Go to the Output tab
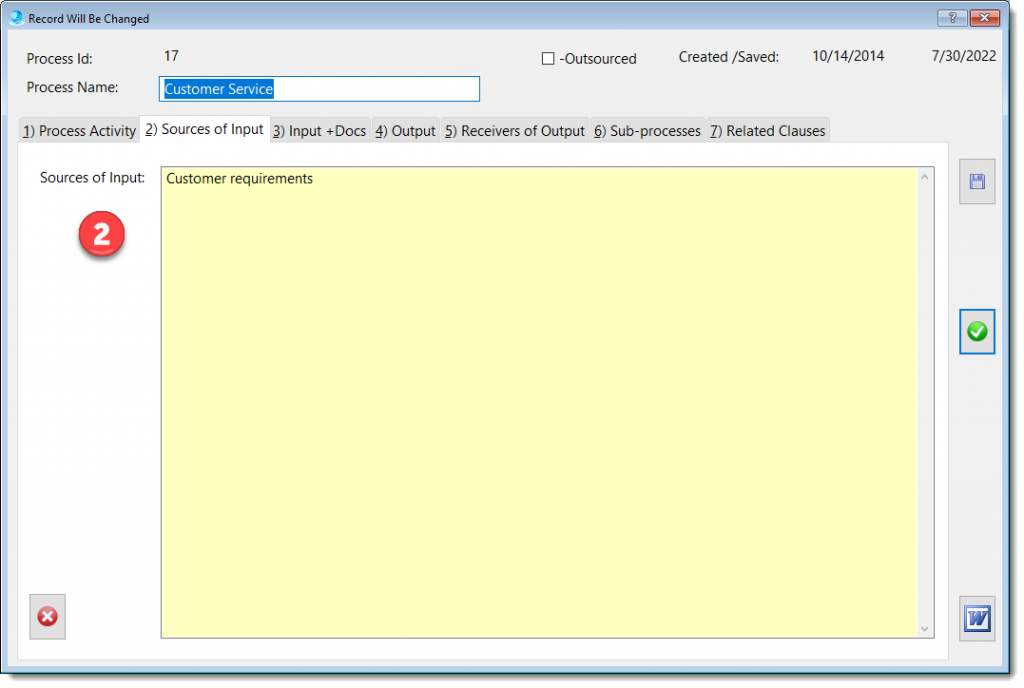This screenshot has width=1024, height=688. click(406, 131)
